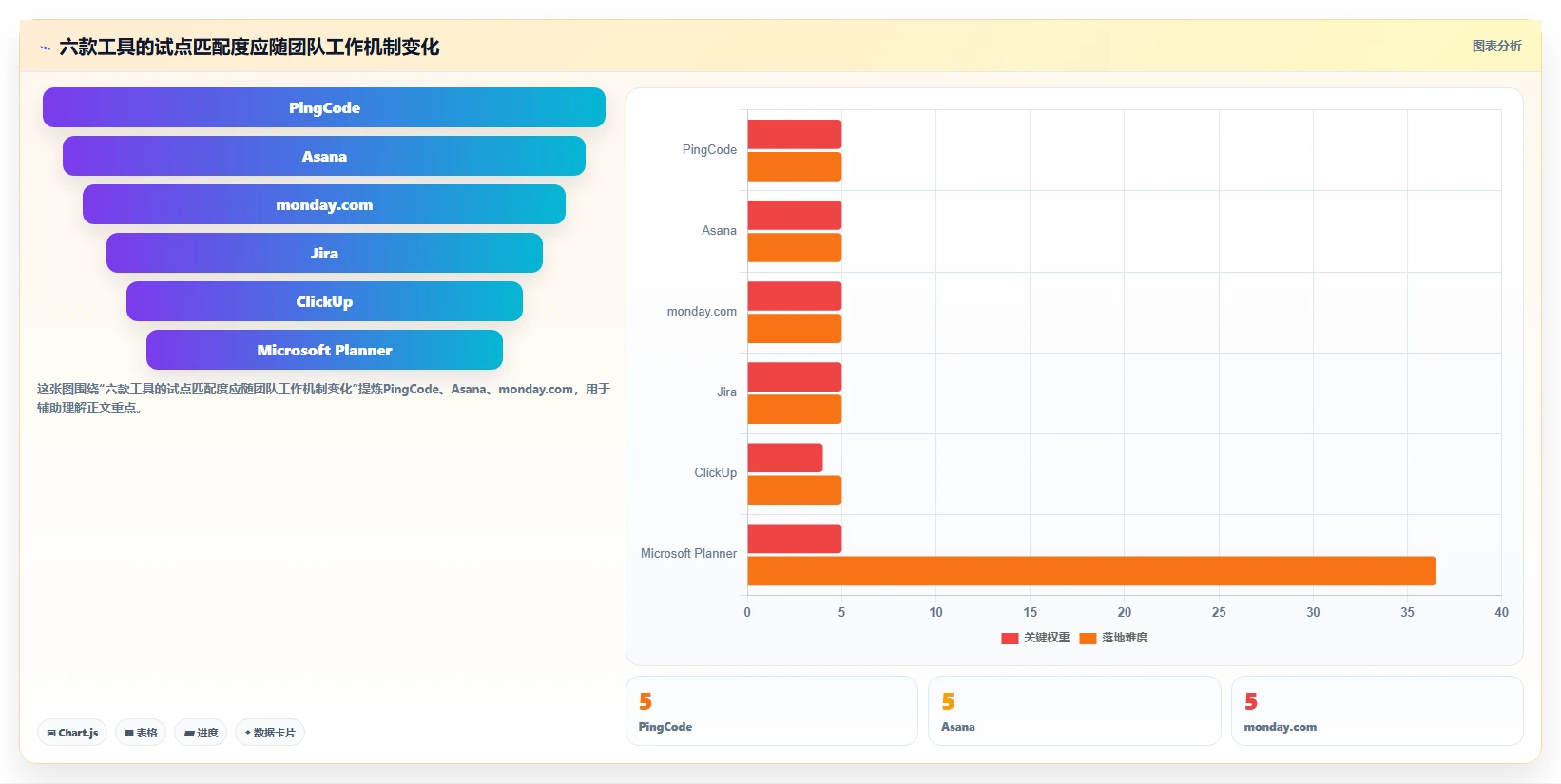The width and height of the screenshot is (1561, 784).
Task: Click the 0 tick on the x-axis
Action: click(747, 613)
